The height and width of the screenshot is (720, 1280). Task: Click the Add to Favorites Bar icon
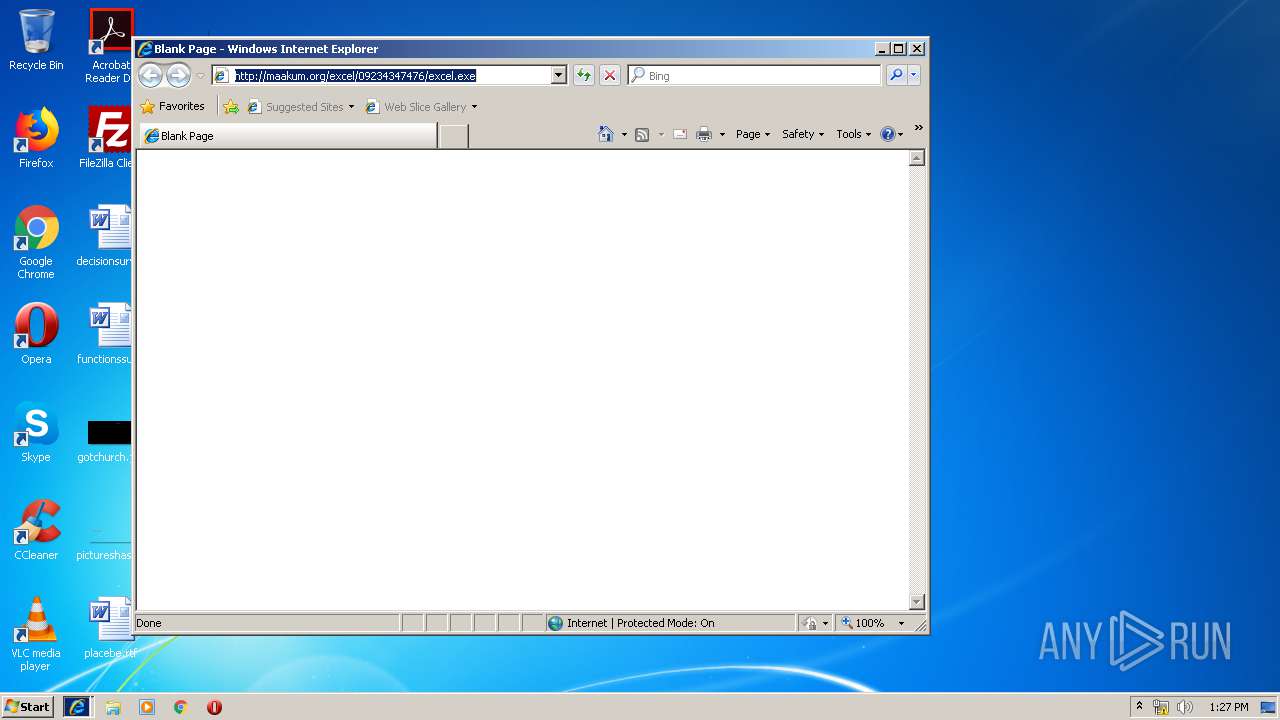click(231, 107)
